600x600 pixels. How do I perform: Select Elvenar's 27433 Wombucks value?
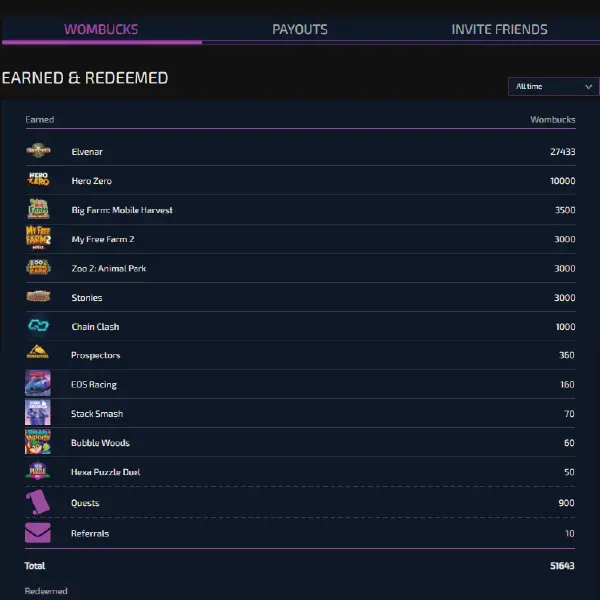562,152
